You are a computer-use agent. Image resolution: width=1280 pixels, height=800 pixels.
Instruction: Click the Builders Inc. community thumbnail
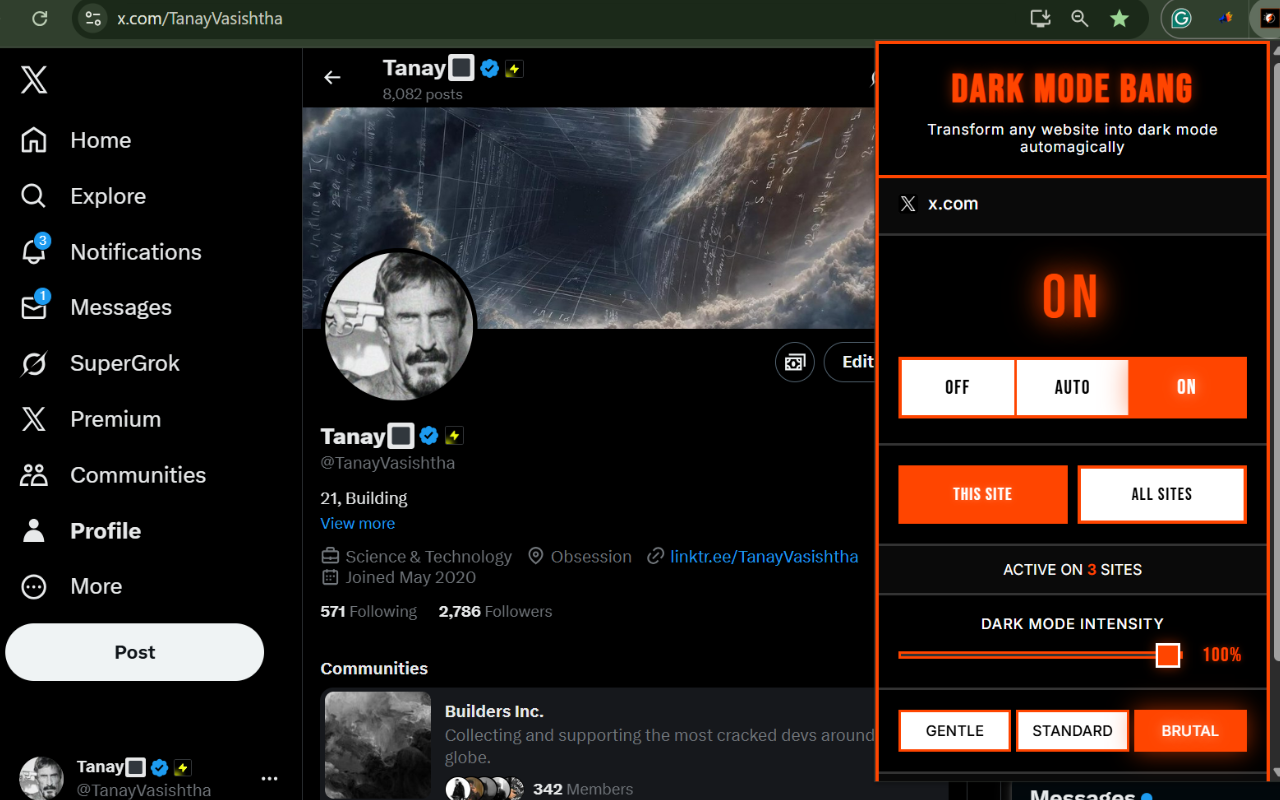click(378, 745)
